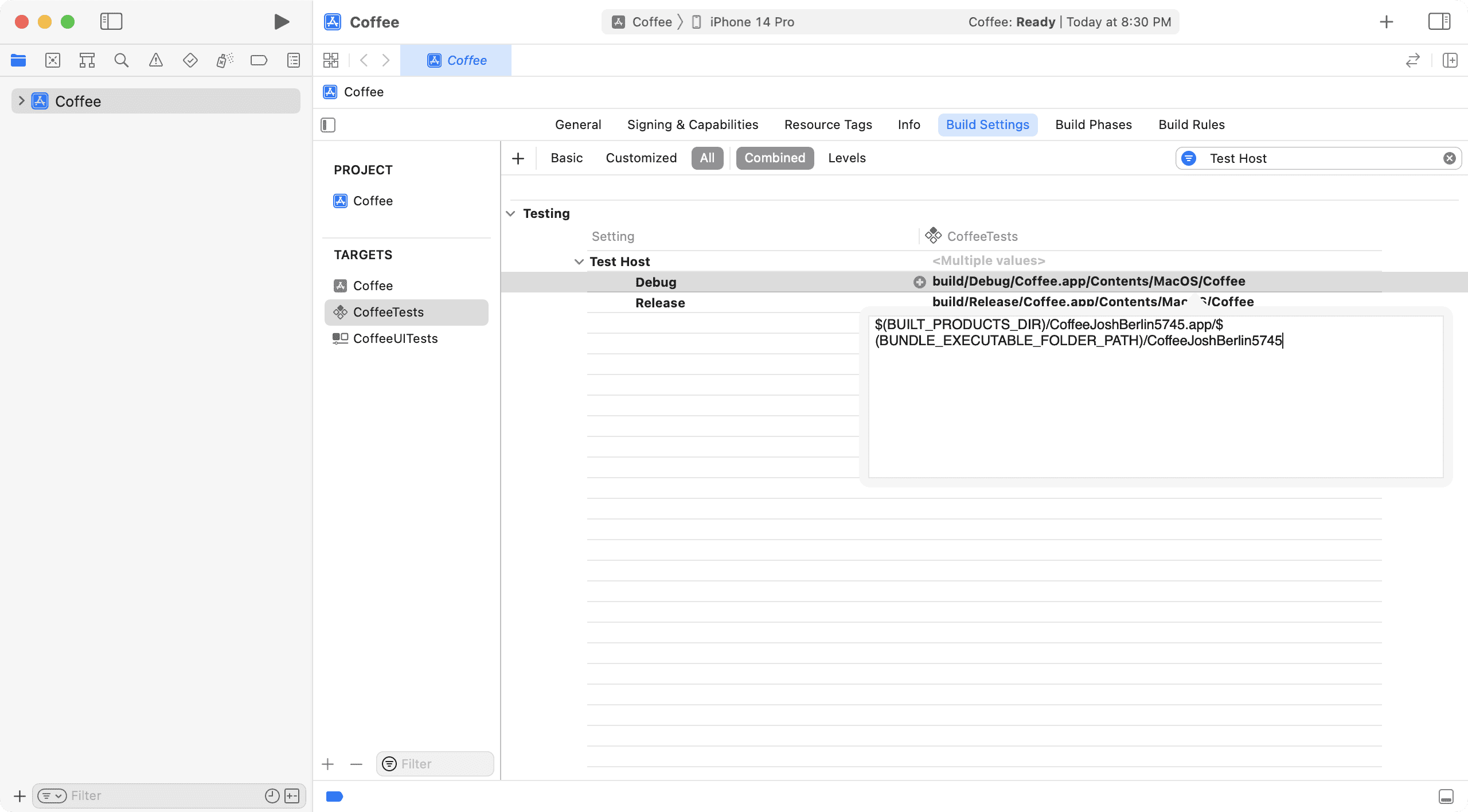Click the debug navigator icon

point(224,60)
